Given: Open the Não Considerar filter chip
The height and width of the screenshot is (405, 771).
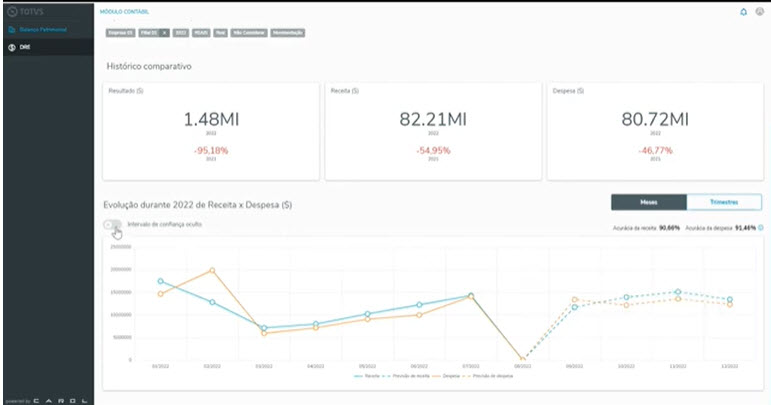Looking at the screenshot, I should (247, 32).
